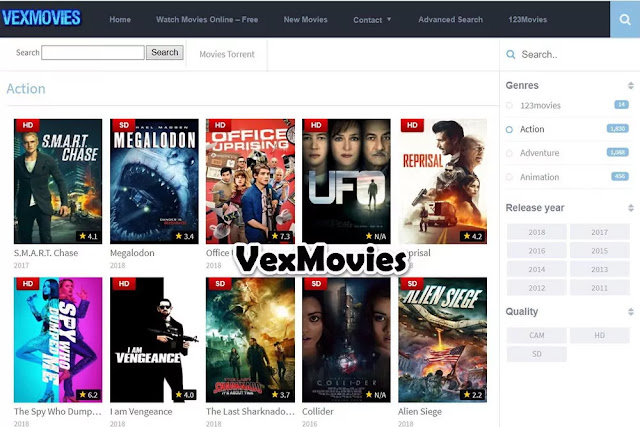Image resolution: width=640 pixels, height=427 pixels.
Task: Click the 4.2 star rating on Reprisal
Action: coord(473,236)
